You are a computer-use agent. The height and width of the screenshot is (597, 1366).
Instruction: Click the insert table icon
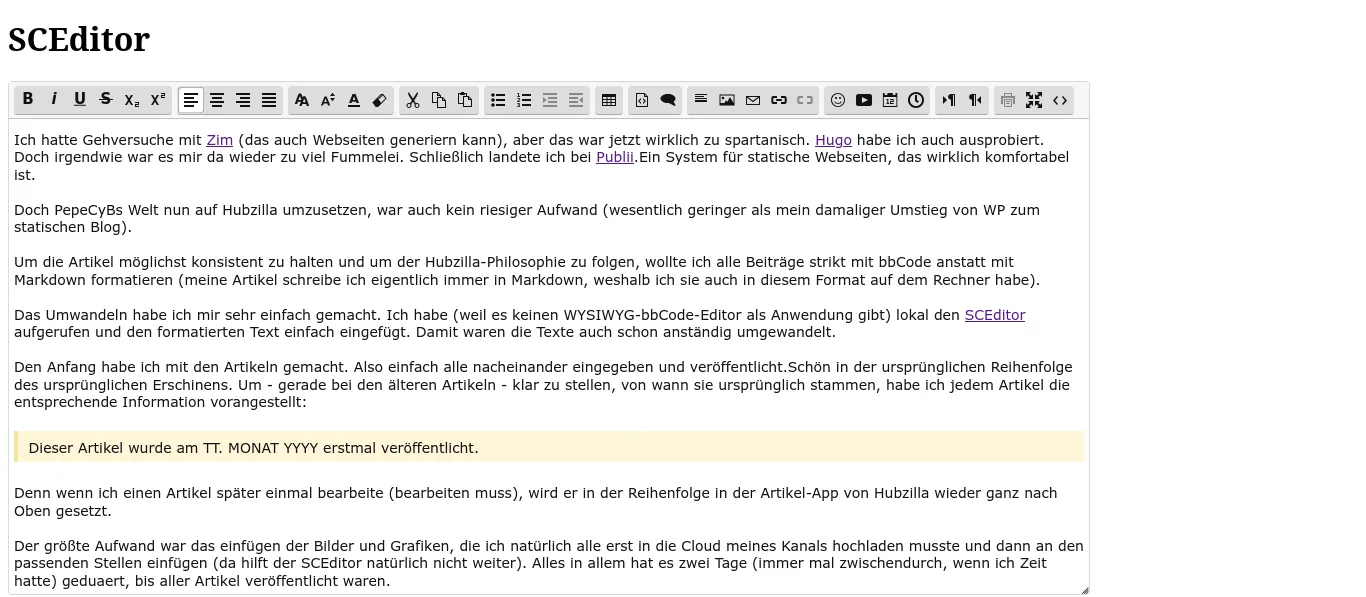point(608,100)
